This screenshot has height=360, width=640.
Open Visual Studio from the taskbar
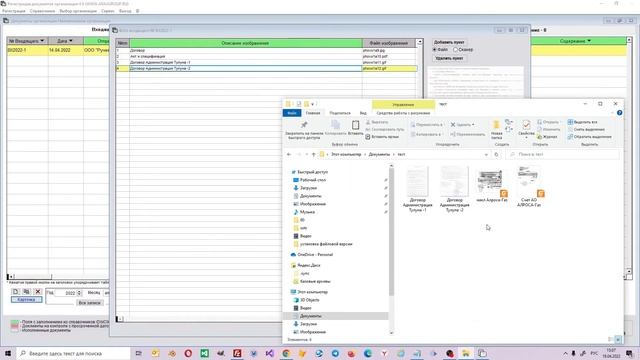coord(269,353)
